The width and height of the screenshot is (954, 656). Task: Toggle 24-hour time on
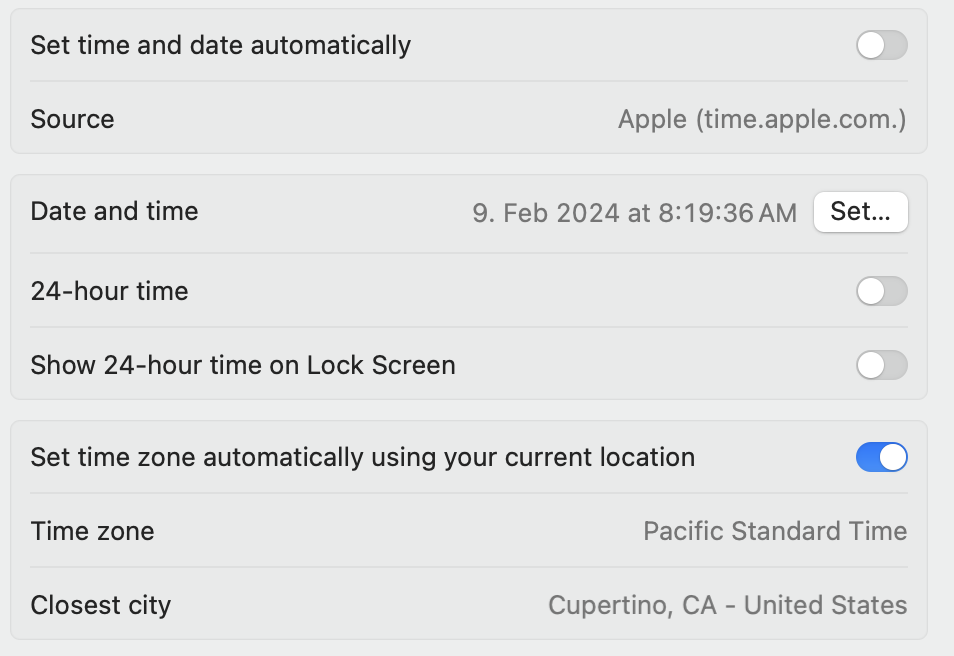pyautogui.click(x=880, y=291)
